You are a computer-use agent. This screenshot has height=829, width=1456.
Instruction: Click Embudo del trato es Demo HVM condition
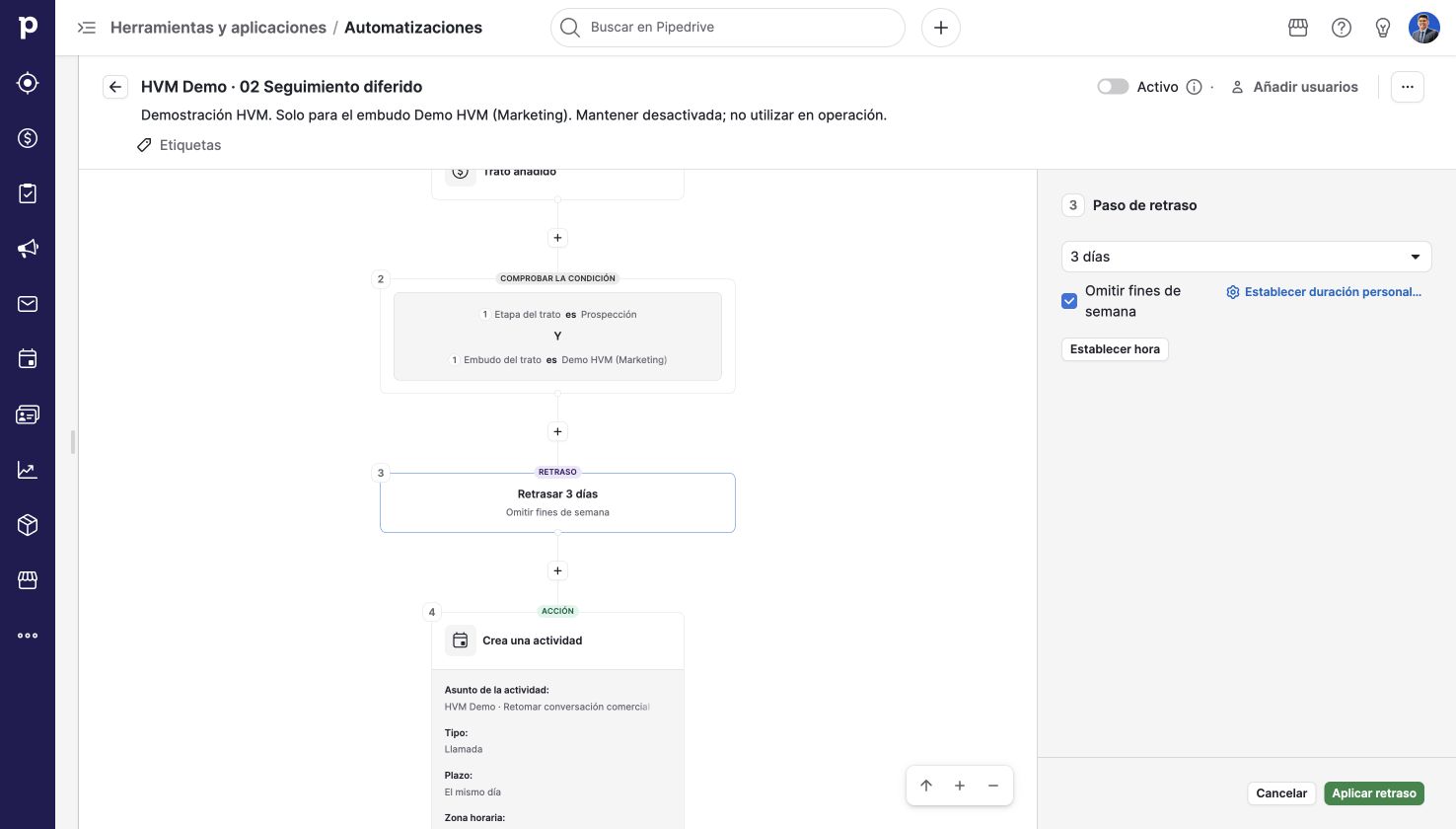click(x=558, y=360)
